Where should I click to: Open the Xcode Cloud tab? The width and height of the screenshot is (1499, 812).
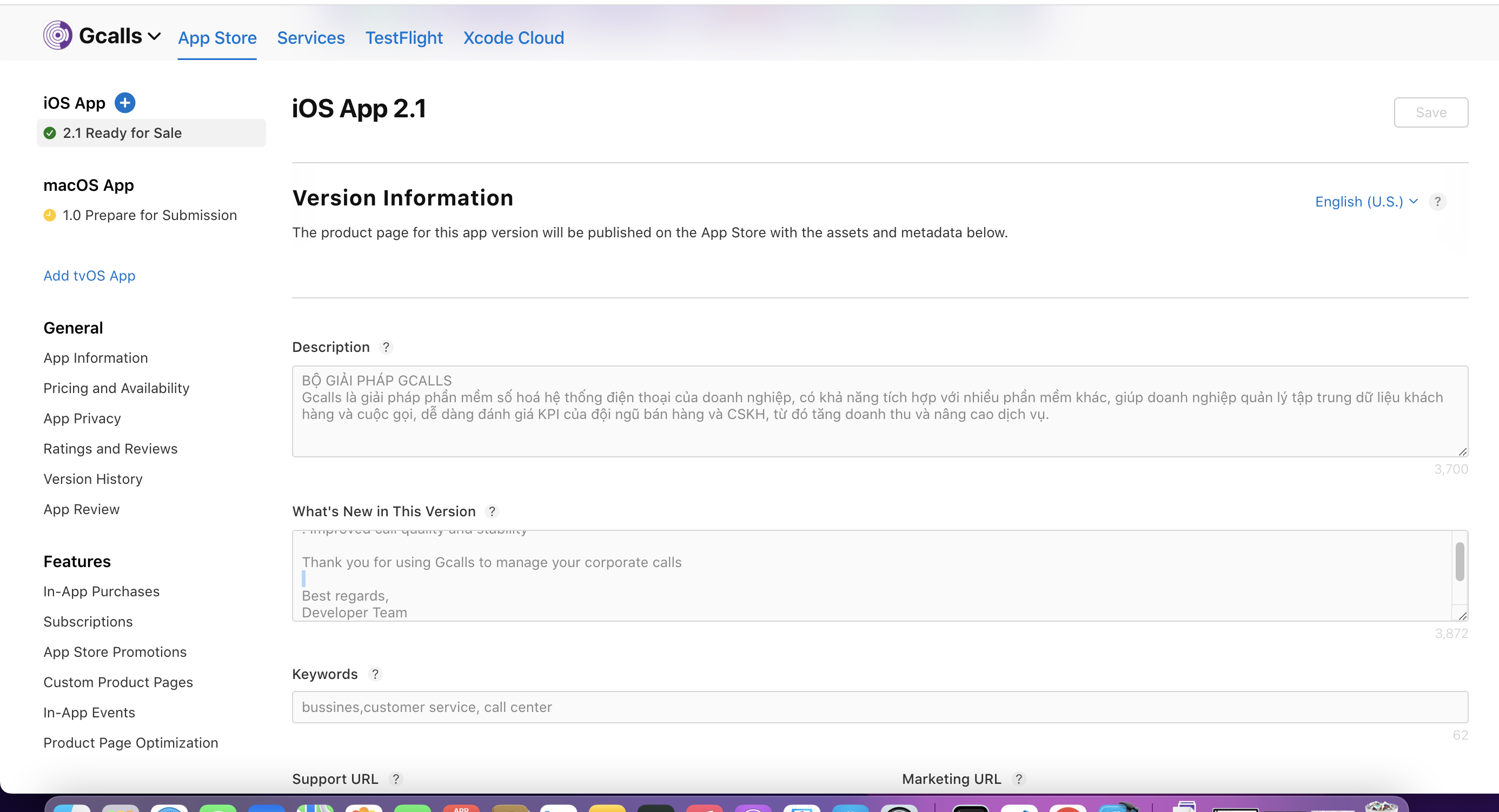(x=513, y=38)
